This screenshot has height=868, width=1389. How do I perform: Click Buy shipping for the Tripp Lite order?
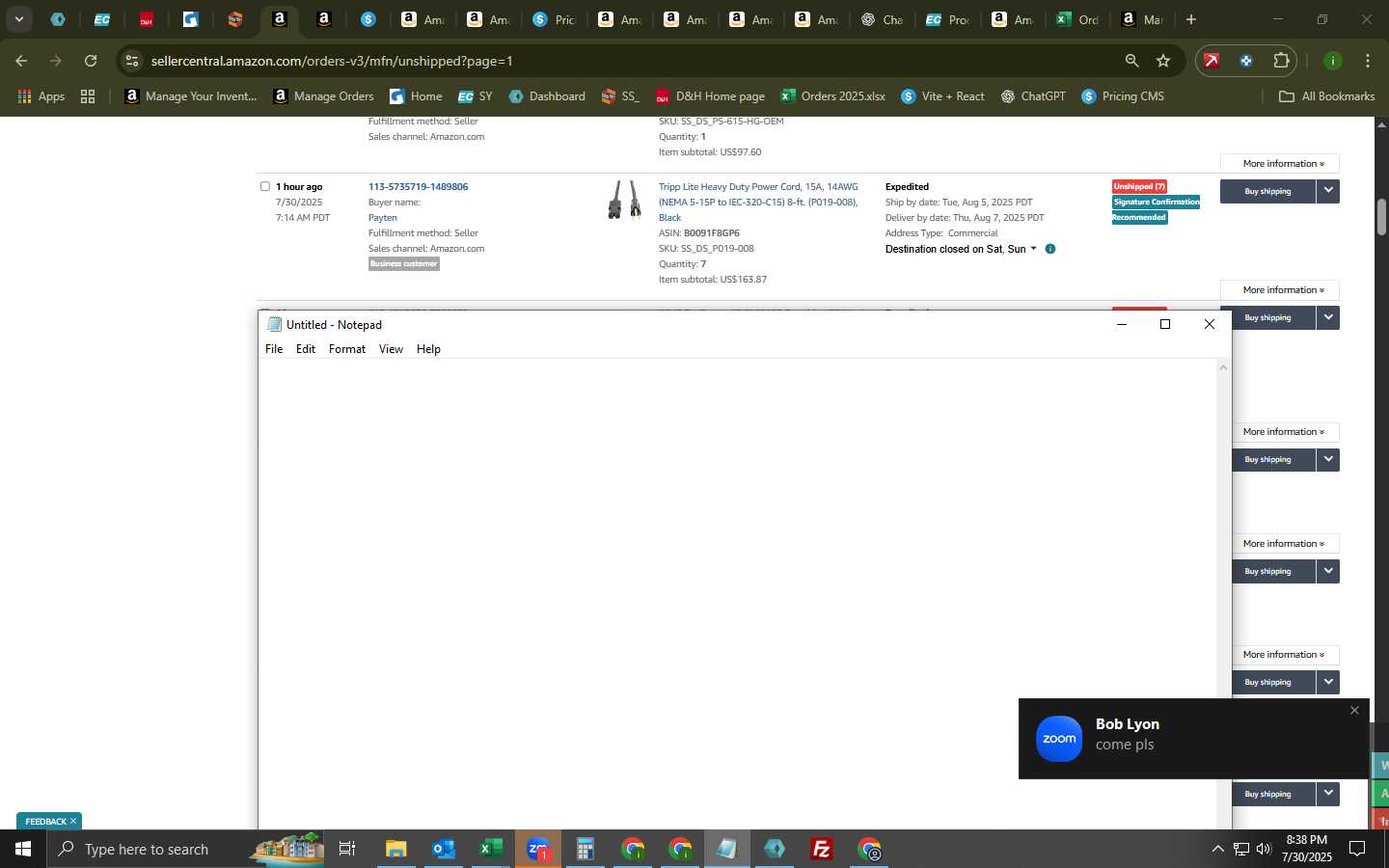pos(1267,191)
